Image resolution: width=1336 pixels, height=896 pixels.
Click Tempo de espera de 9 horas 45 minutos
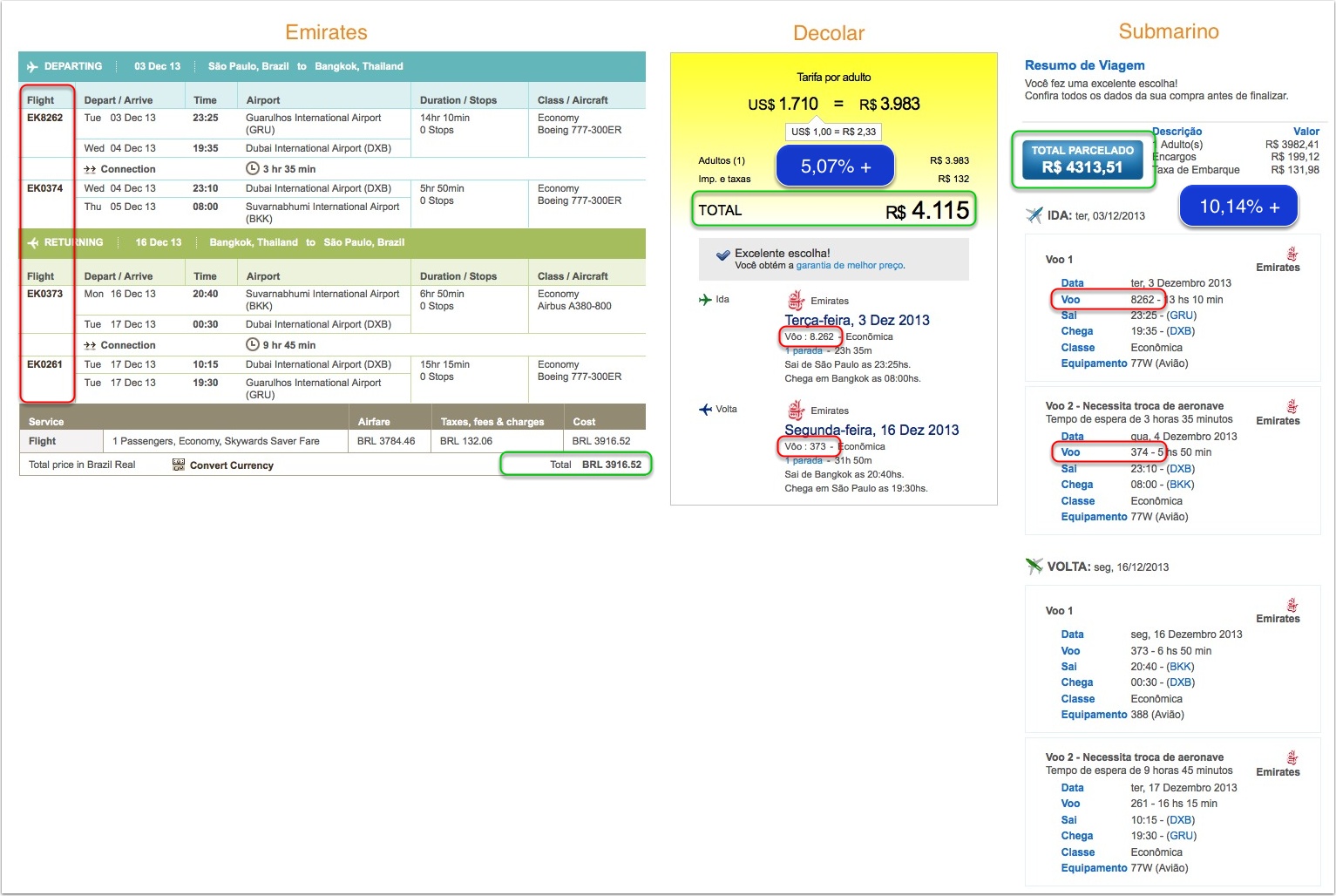pyautogui.click(x=1139, y=770)
